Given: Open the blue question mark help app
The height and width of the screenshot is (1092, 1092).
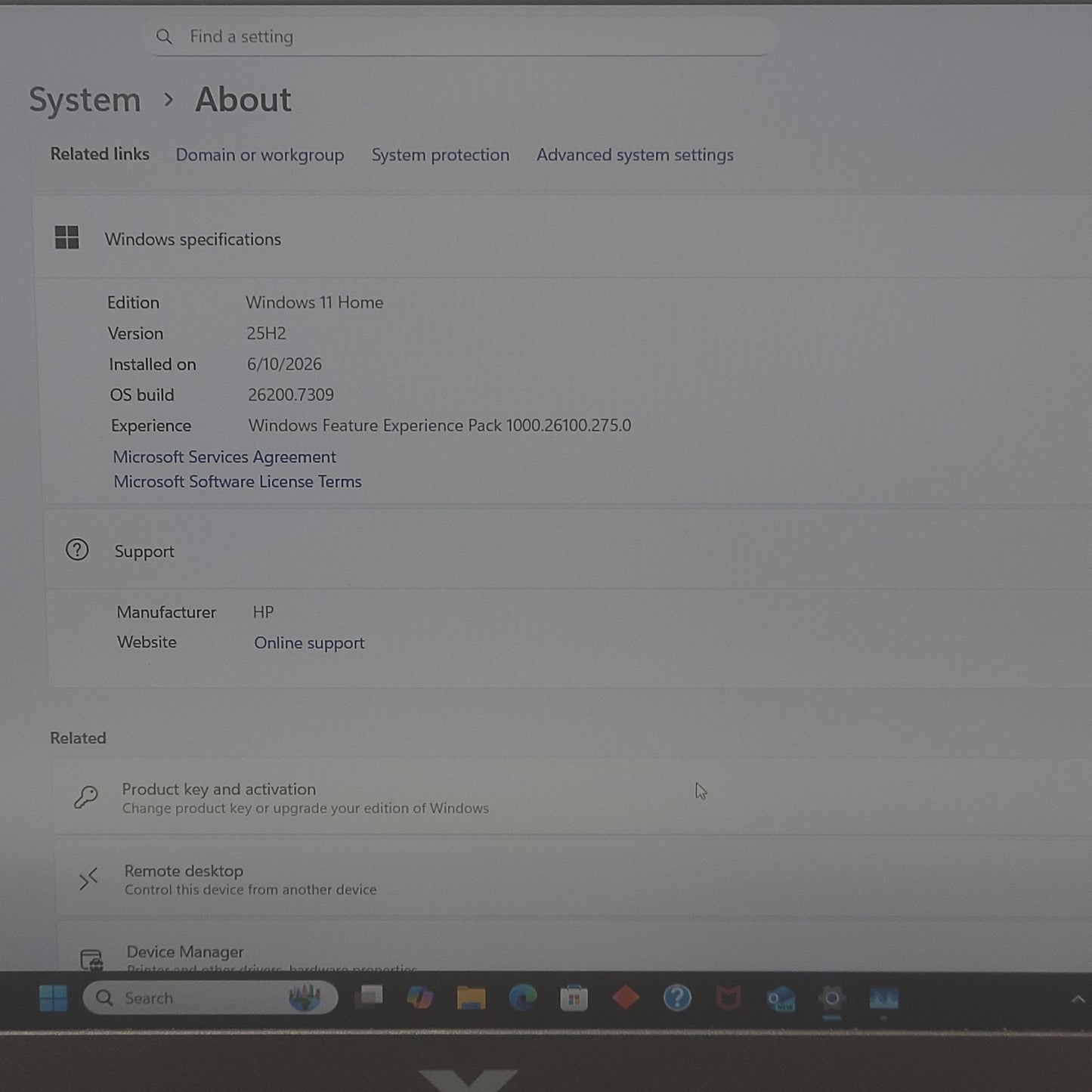Looking at the screenshot, I should pyautogui.click(x=677, y=998).
